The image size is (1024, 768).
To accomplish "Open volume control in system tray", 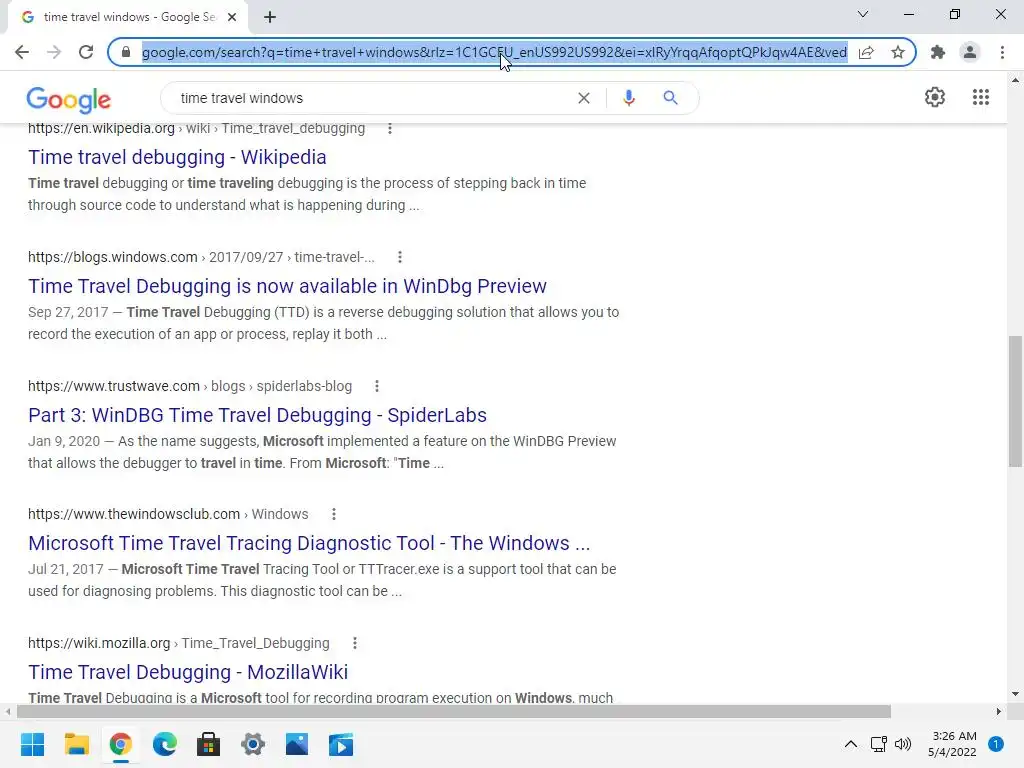I will [x=903, y=744].
